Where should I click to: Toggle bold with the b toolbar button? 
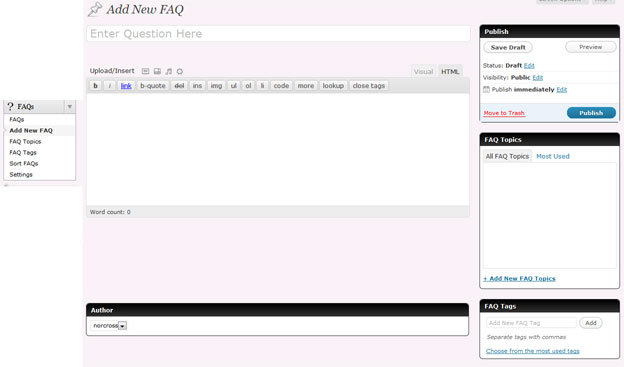point(96,86)
